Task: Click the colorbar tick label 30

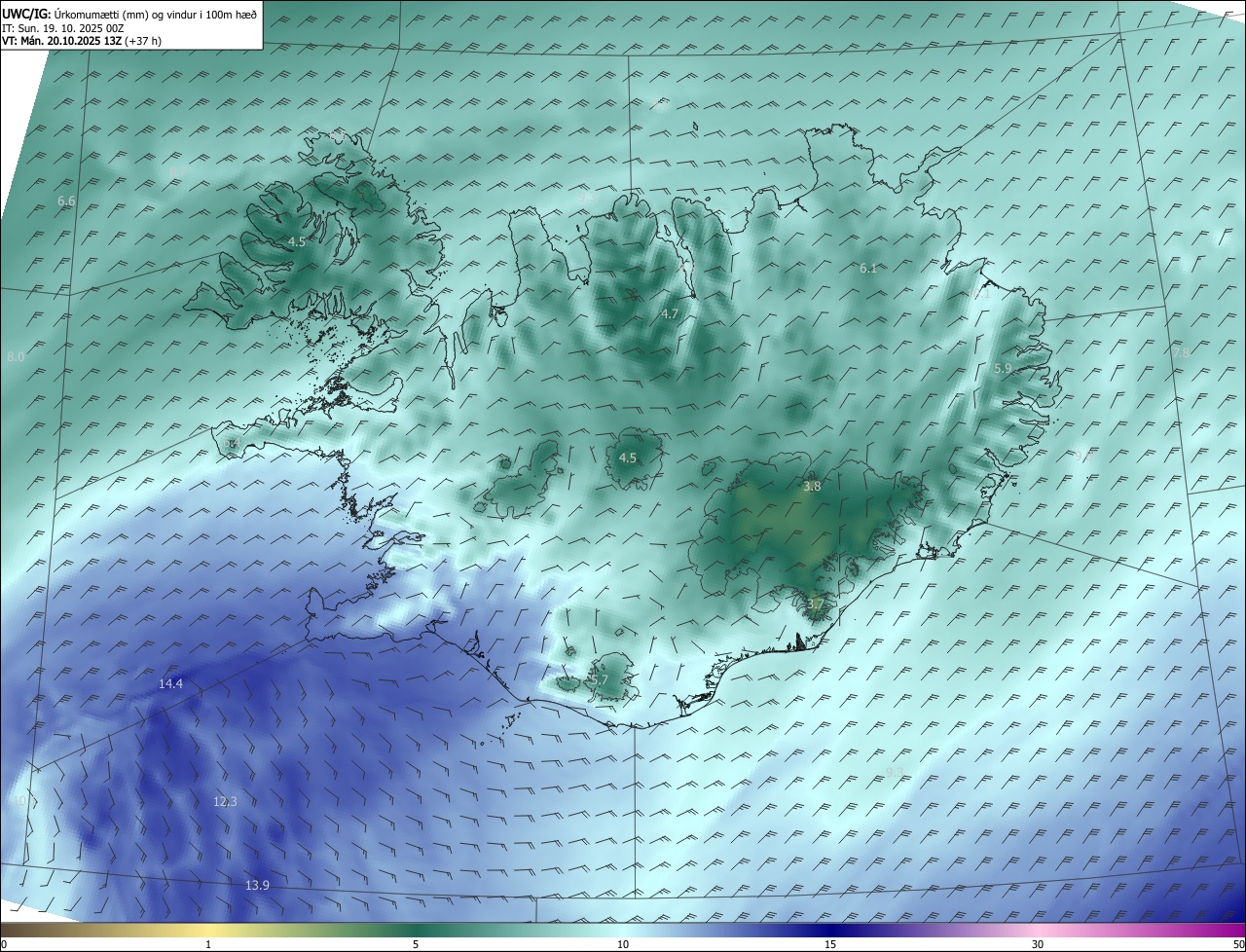Action: [x=1038, y=944]
